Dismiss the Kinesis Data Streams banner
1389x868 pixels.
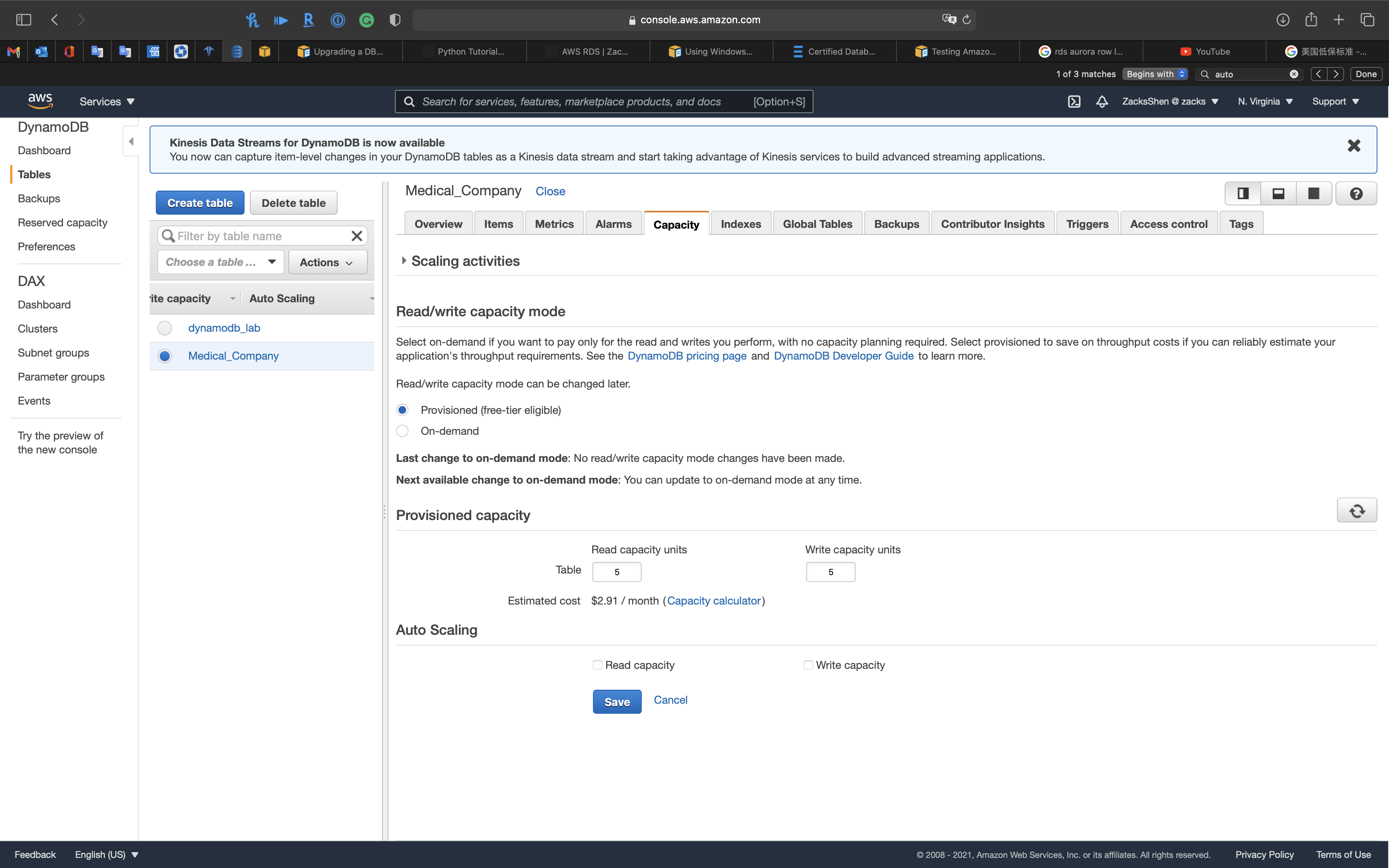pyautogui.click(x=1353, y=146)
